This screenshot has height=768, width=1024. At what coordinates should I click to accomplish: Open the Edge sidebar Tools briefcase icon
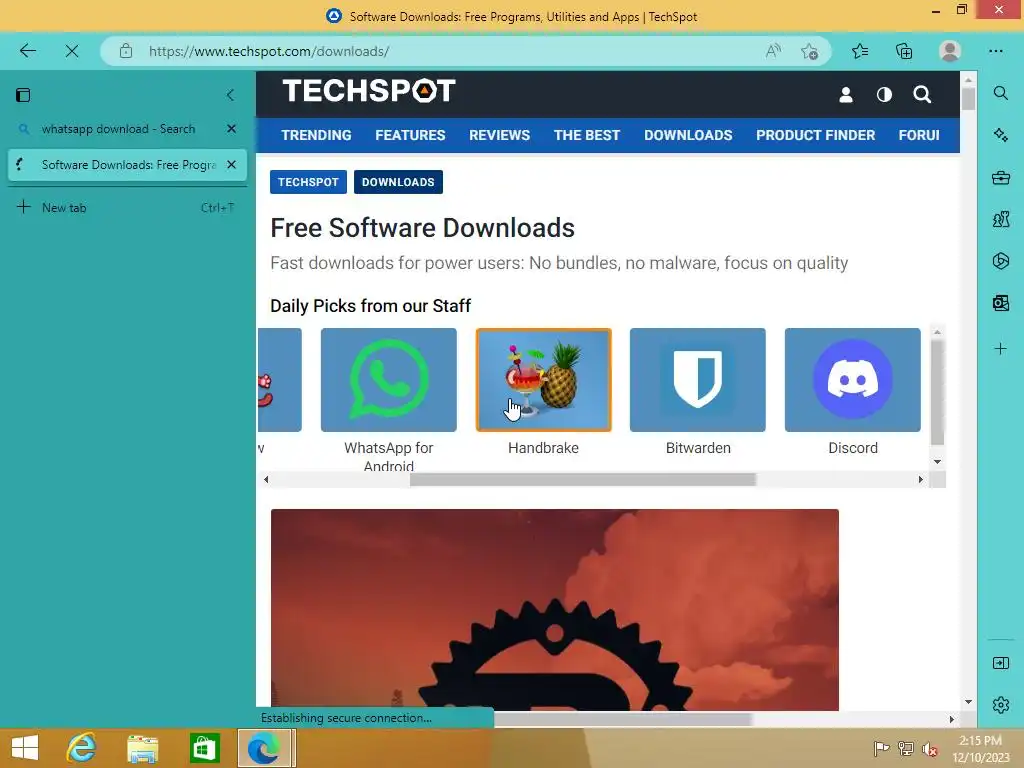coord(1000,177)
